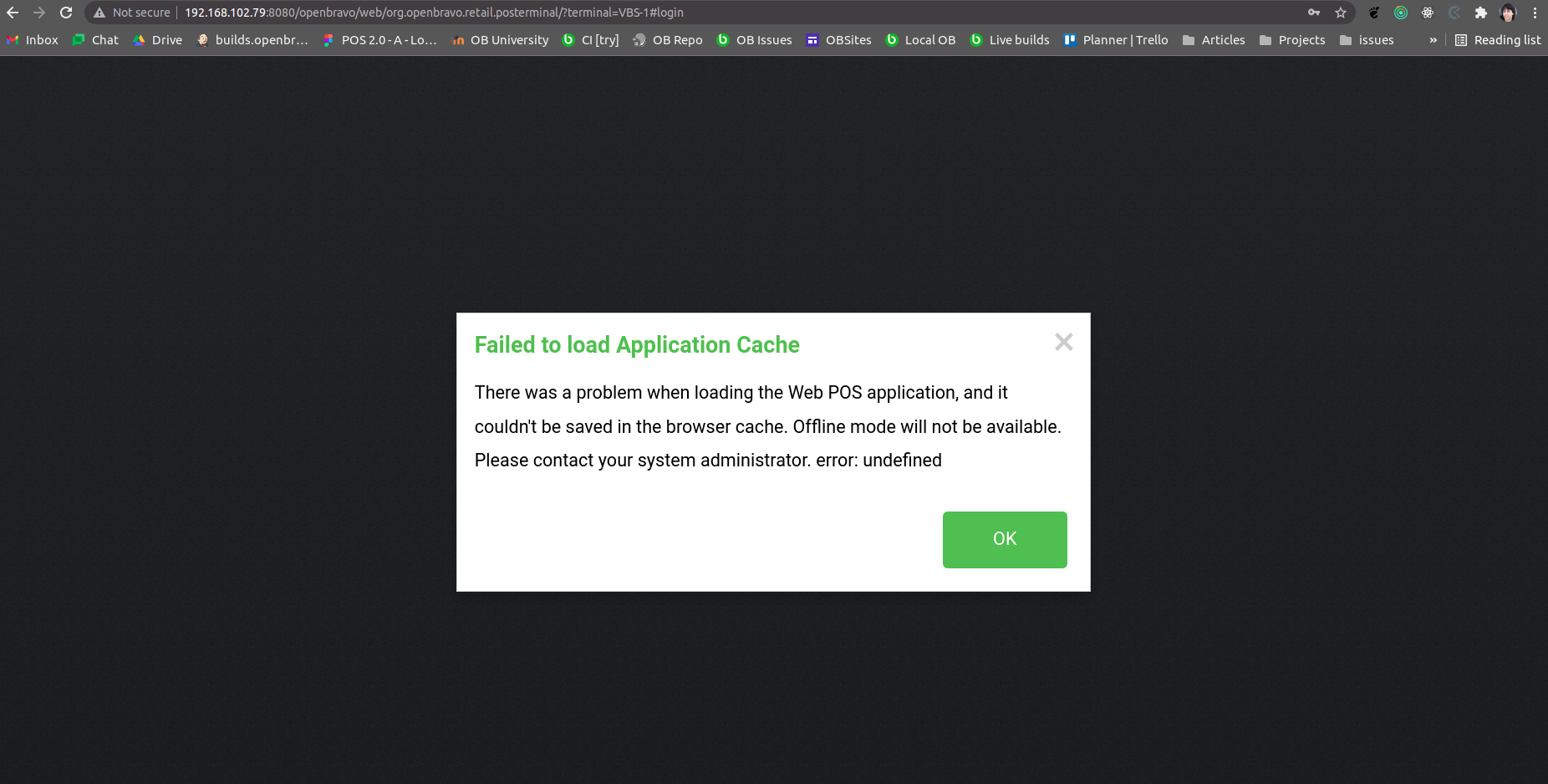Open the browser Extensions puzzle icon
The image size is (1548, 784).
tap(1481, 13)
